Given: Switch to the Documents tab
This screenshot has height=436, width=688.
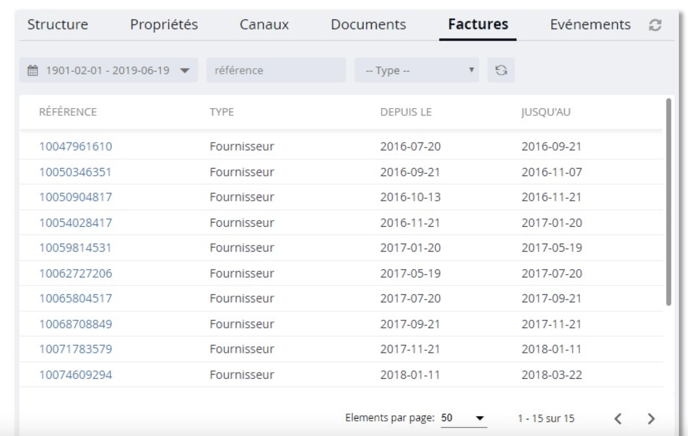Looking at the screenshot, I should [368, 25].
